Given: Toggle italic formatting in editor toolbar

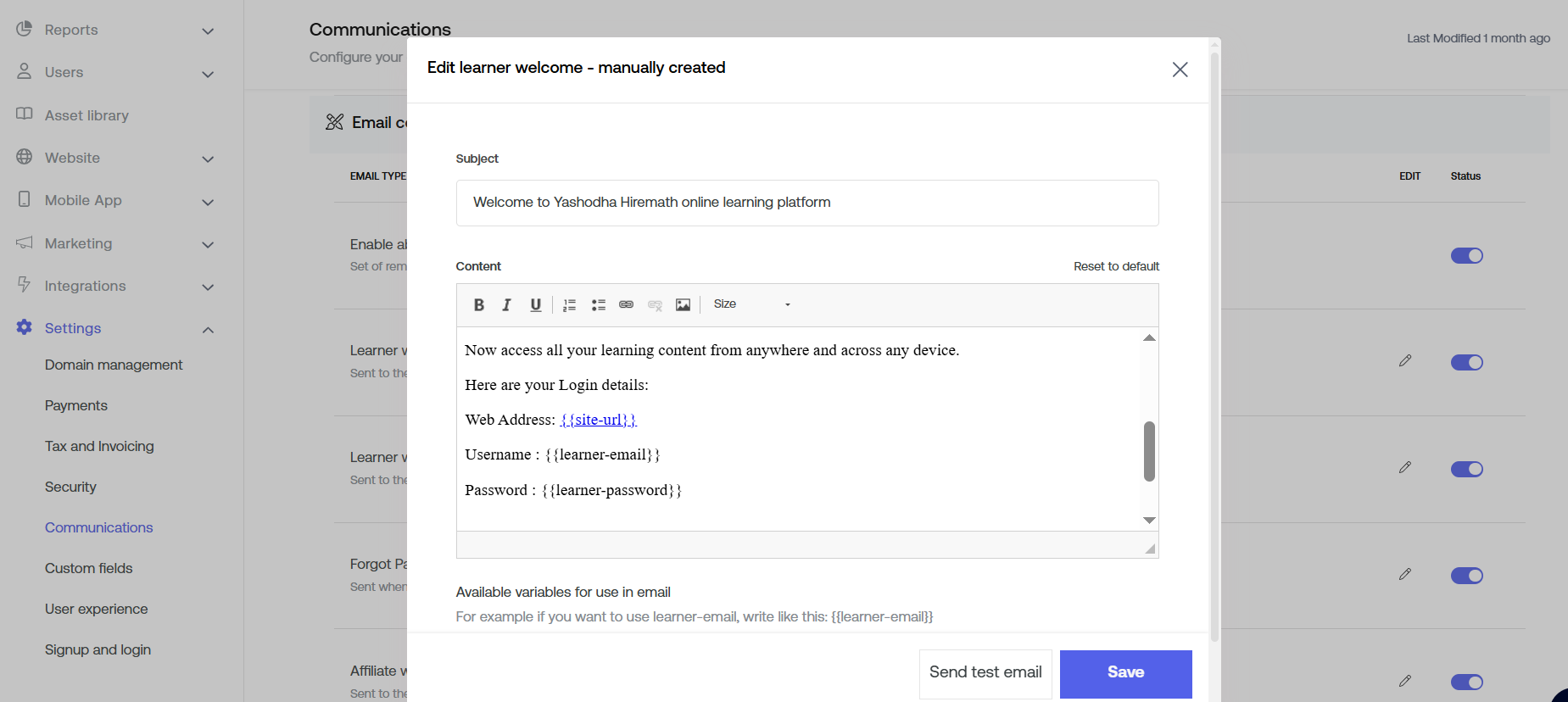Looking at the screenshot, I should [x=507, y=305].
